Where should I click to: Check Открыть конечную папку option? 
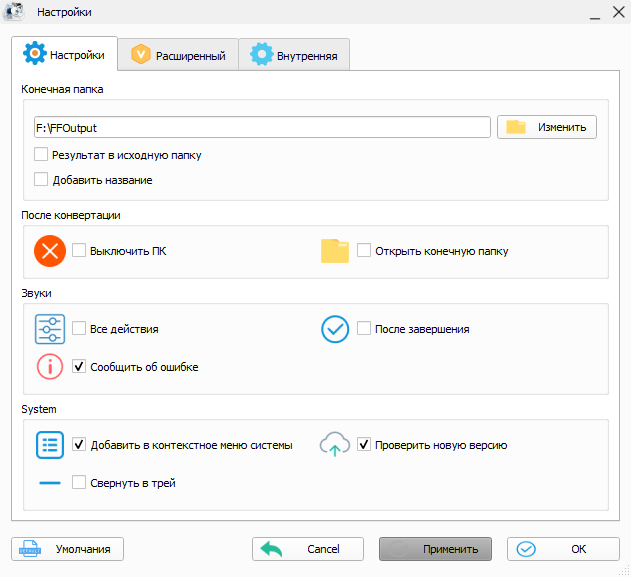(364, 250)
